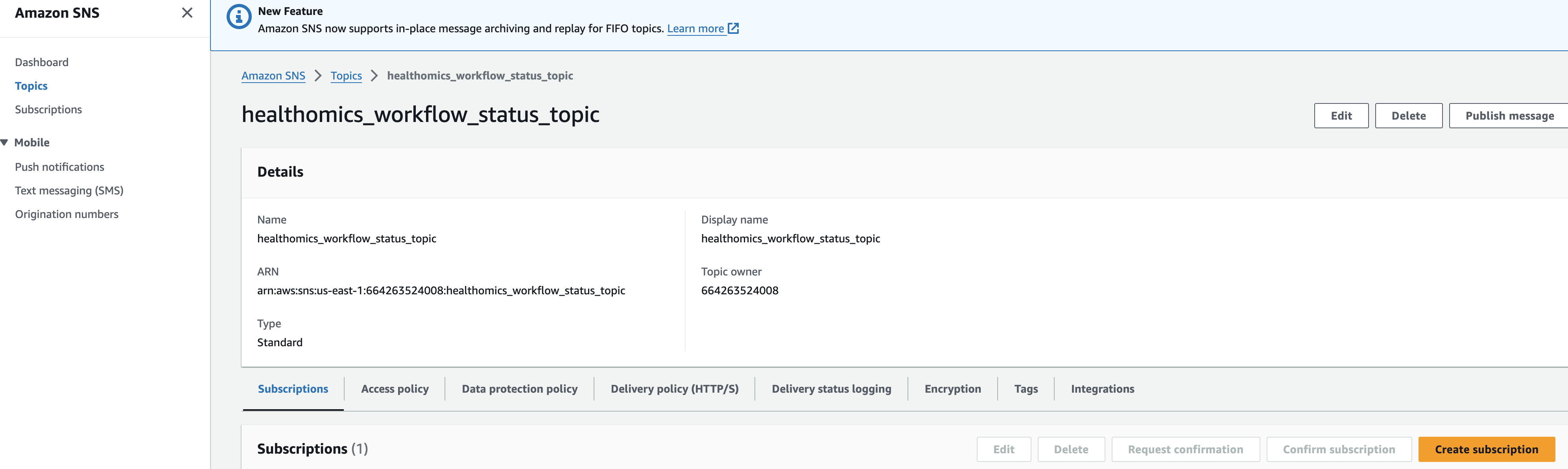
Task: Click Delete in Subscriptions section
Action: pos(1071,449)
